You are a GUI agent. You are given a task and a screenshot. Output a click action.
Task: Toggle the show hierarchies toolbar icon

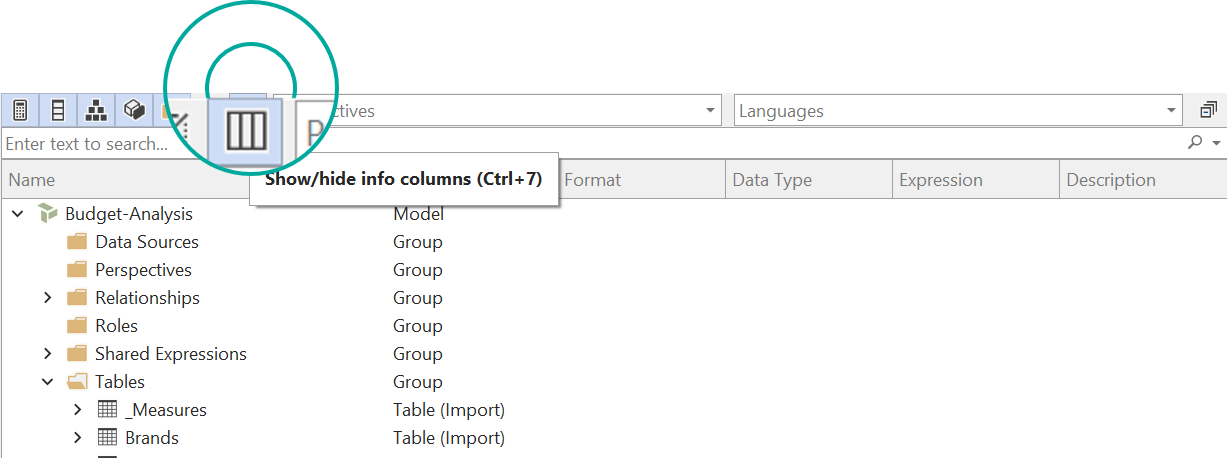[x=96, y=110]
